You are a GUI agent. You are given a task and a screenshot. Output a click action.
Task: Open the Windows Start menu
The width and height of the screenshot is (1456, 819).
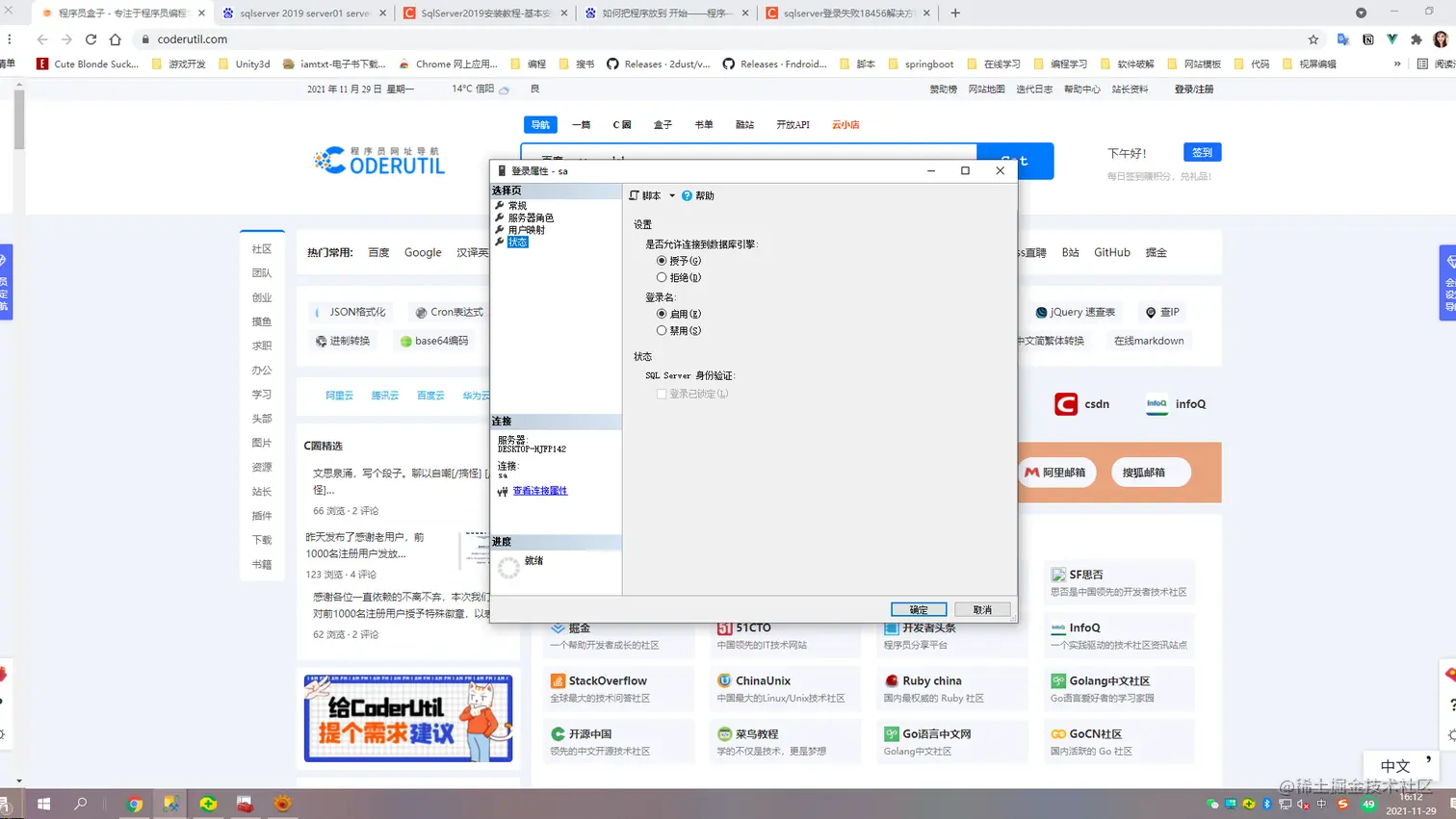tap(43, 804)
